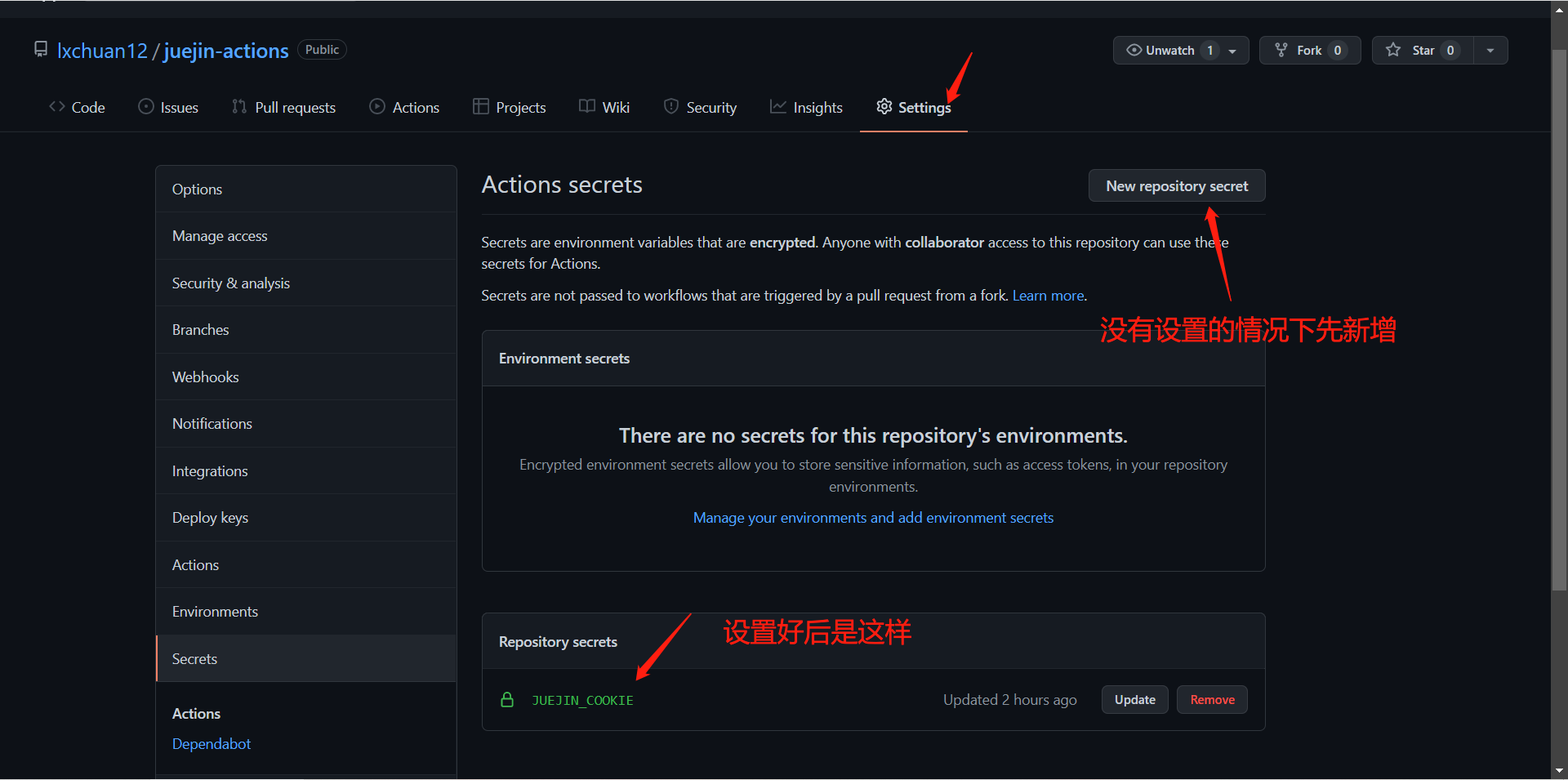
Task: Open Options in the settings sidebar
Action: click(306, 189)
